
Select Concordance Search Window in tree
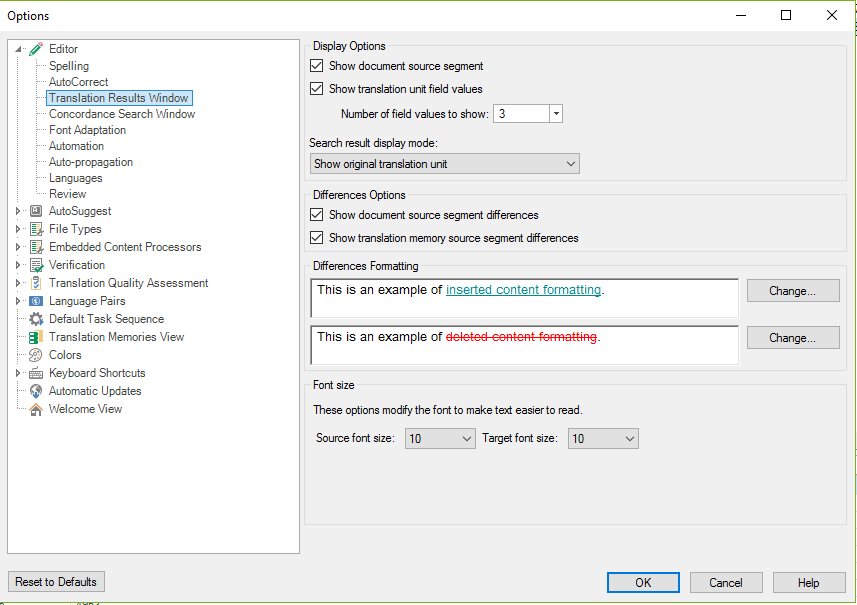[122, 114]
